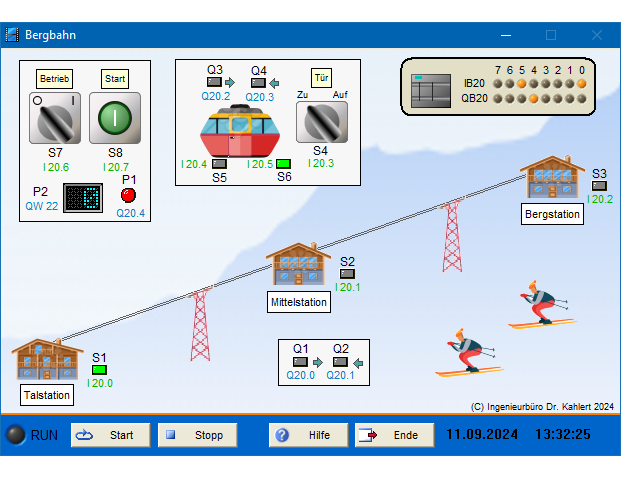Screen dimensions: 621x478
Task: Click the Talstation building
Action: (x=47, y=359)
